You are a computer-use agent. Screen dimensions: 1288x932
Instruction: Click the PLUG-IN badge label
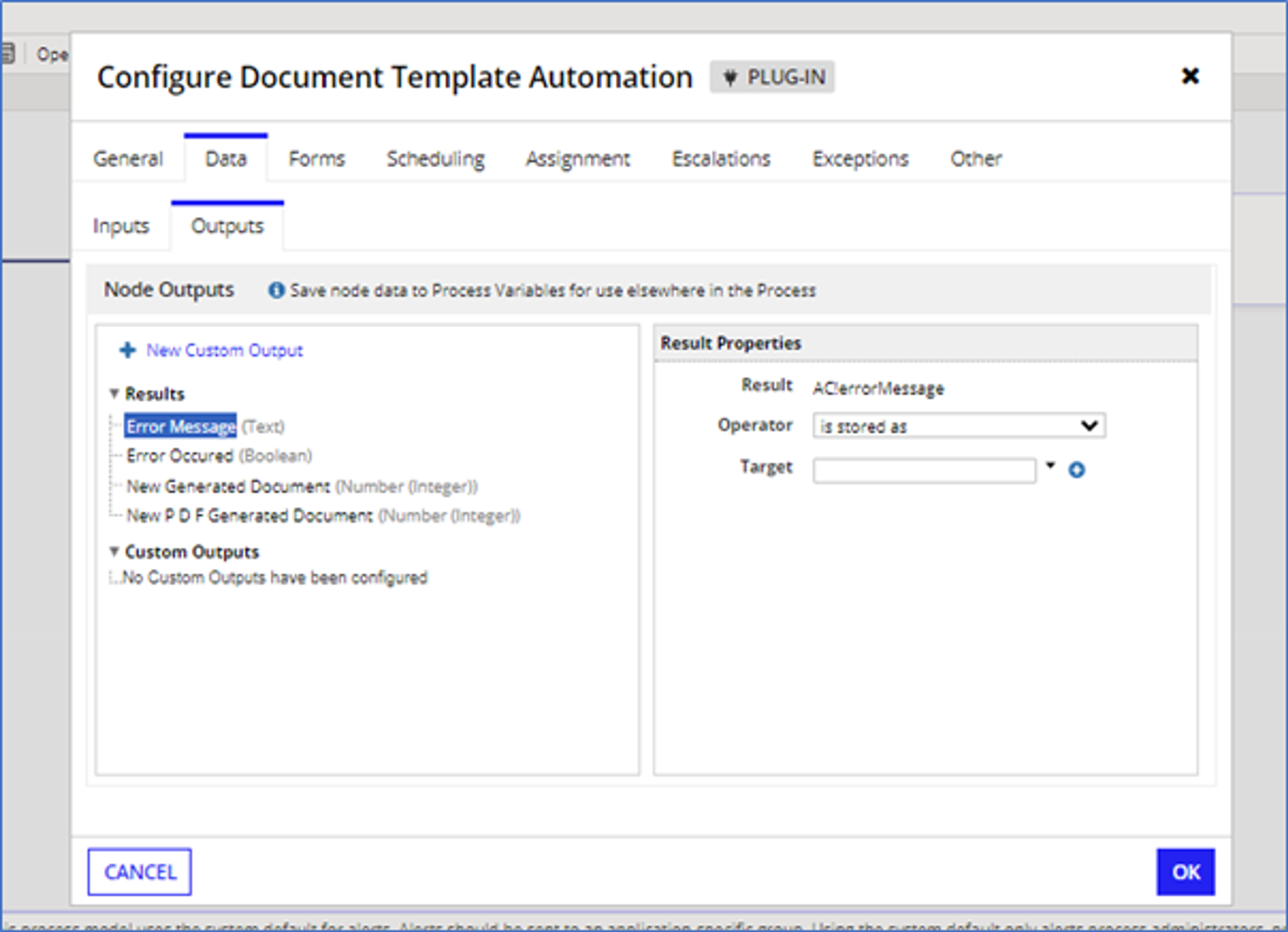tap(786, 77)
